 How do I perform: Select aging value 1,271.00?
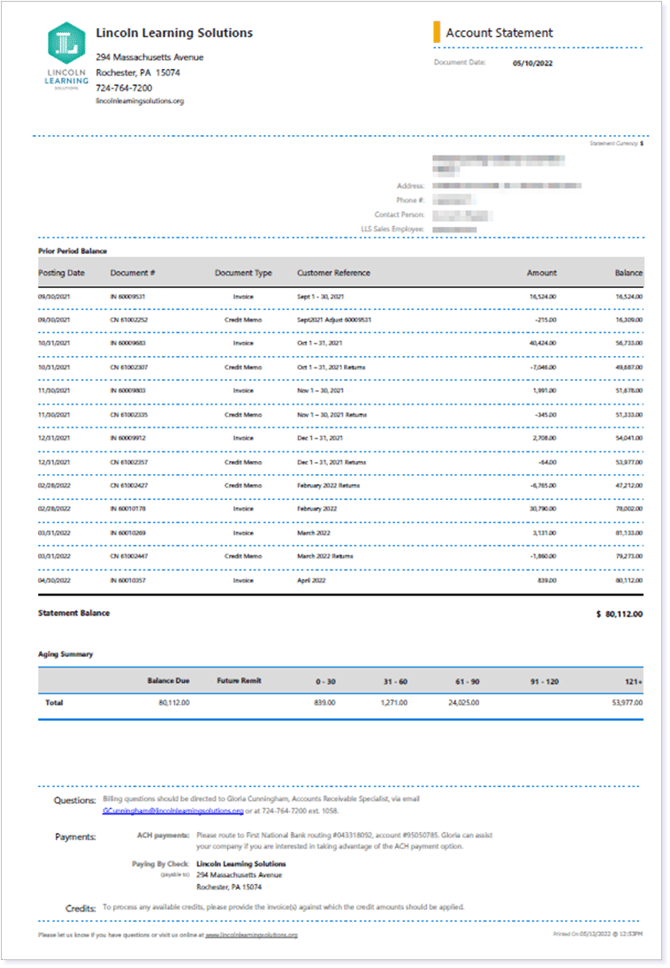pos(394,703)
